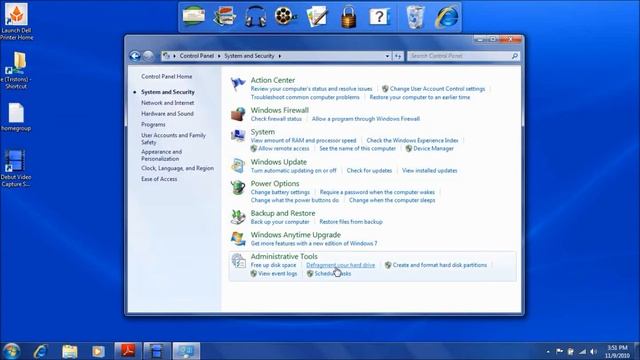
Task: Select Programs in the sidebar
Action: 153,124
